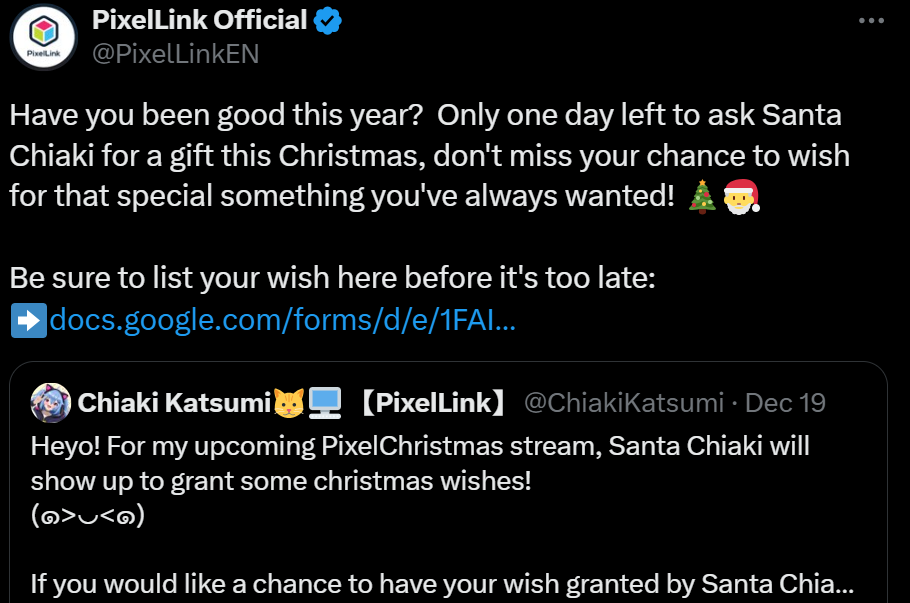This screenshot has height=603, width=910.
Task: Open the quoted tweet's Dec 19 timestamp
Action: [786, 403]
